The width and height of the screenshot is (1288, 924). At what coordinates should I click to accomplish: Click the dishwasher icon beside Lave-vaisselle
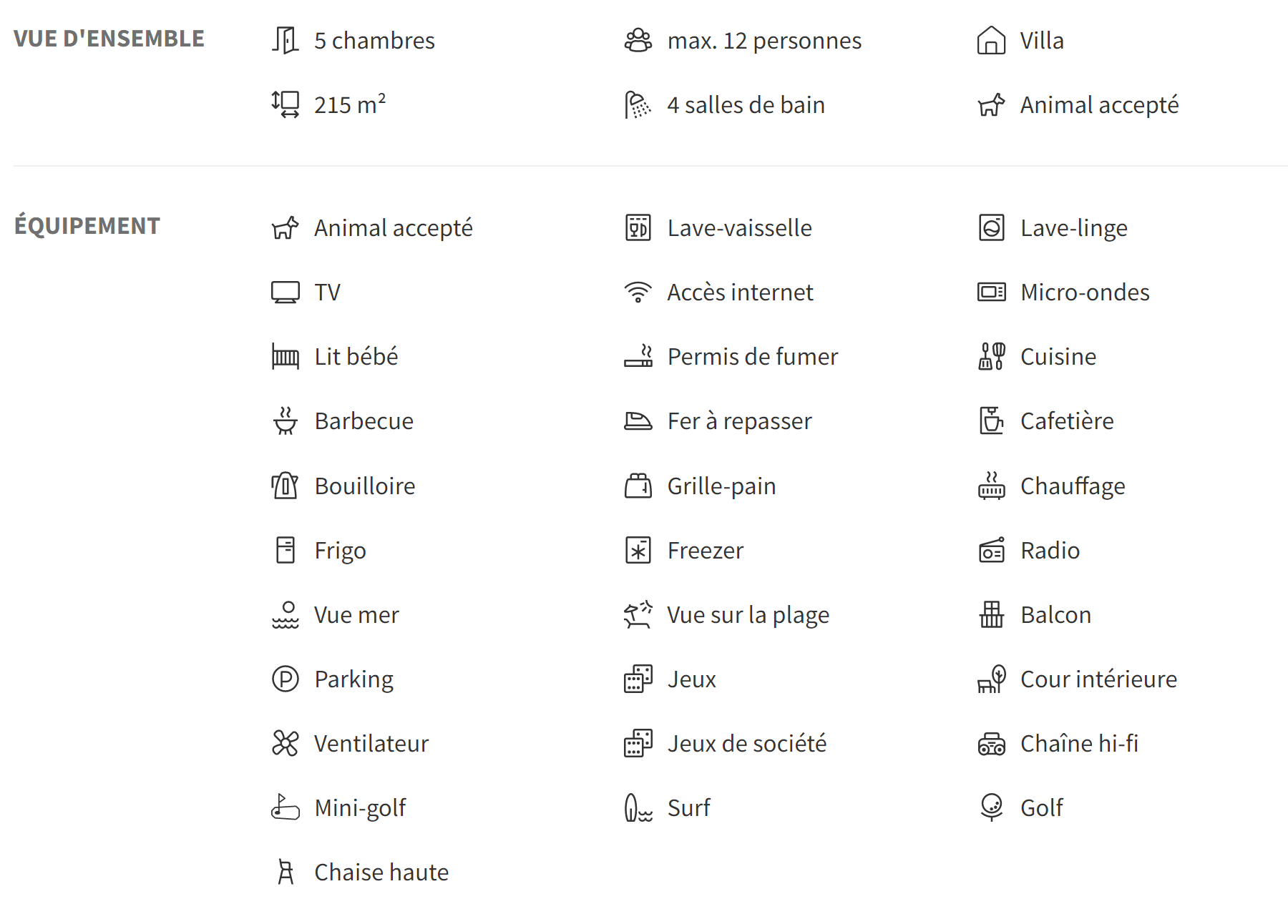click(638, 227)
